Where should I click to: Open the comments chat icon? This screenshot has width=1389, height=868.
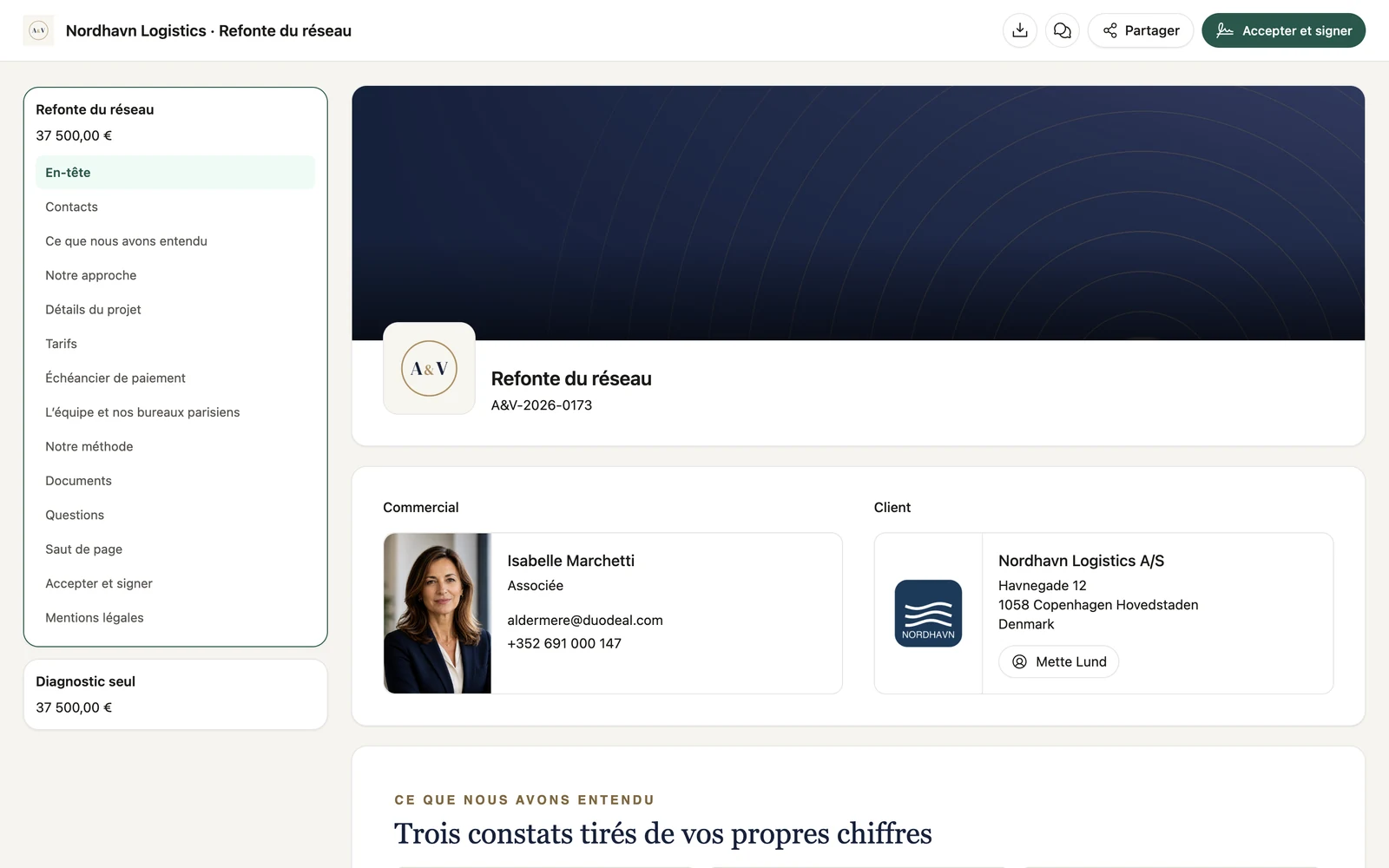pyautogui.click(x=1063, y=30)
